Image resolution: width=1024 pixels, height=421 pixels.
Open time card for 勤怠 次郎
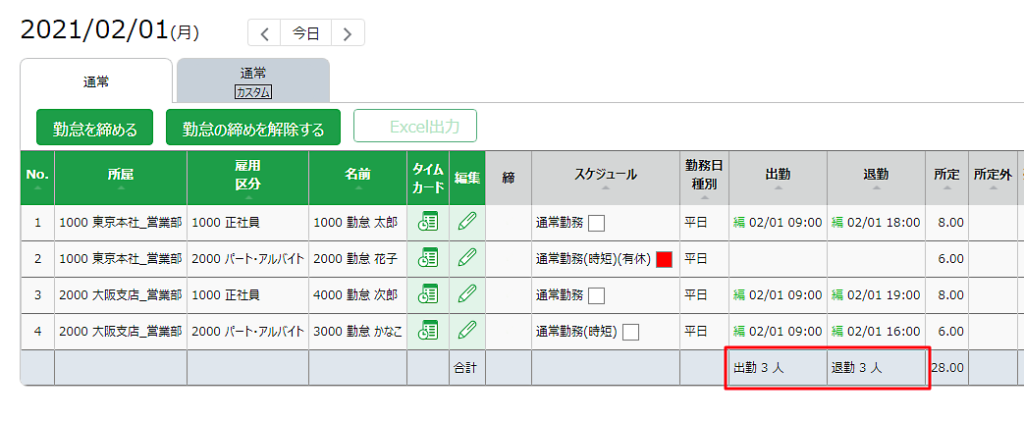(x=428, y=295)
